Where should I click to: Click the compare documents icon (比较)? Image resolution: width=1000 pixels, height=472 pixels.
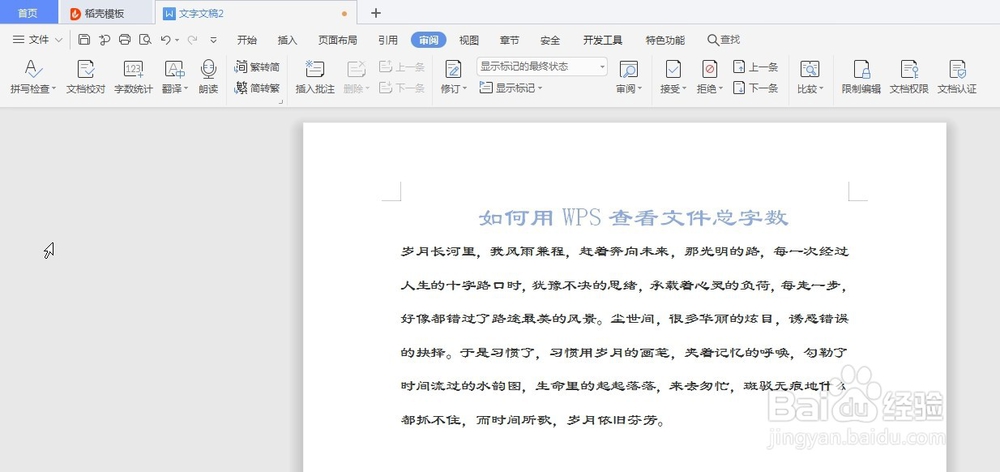click(x=810, y=69)
